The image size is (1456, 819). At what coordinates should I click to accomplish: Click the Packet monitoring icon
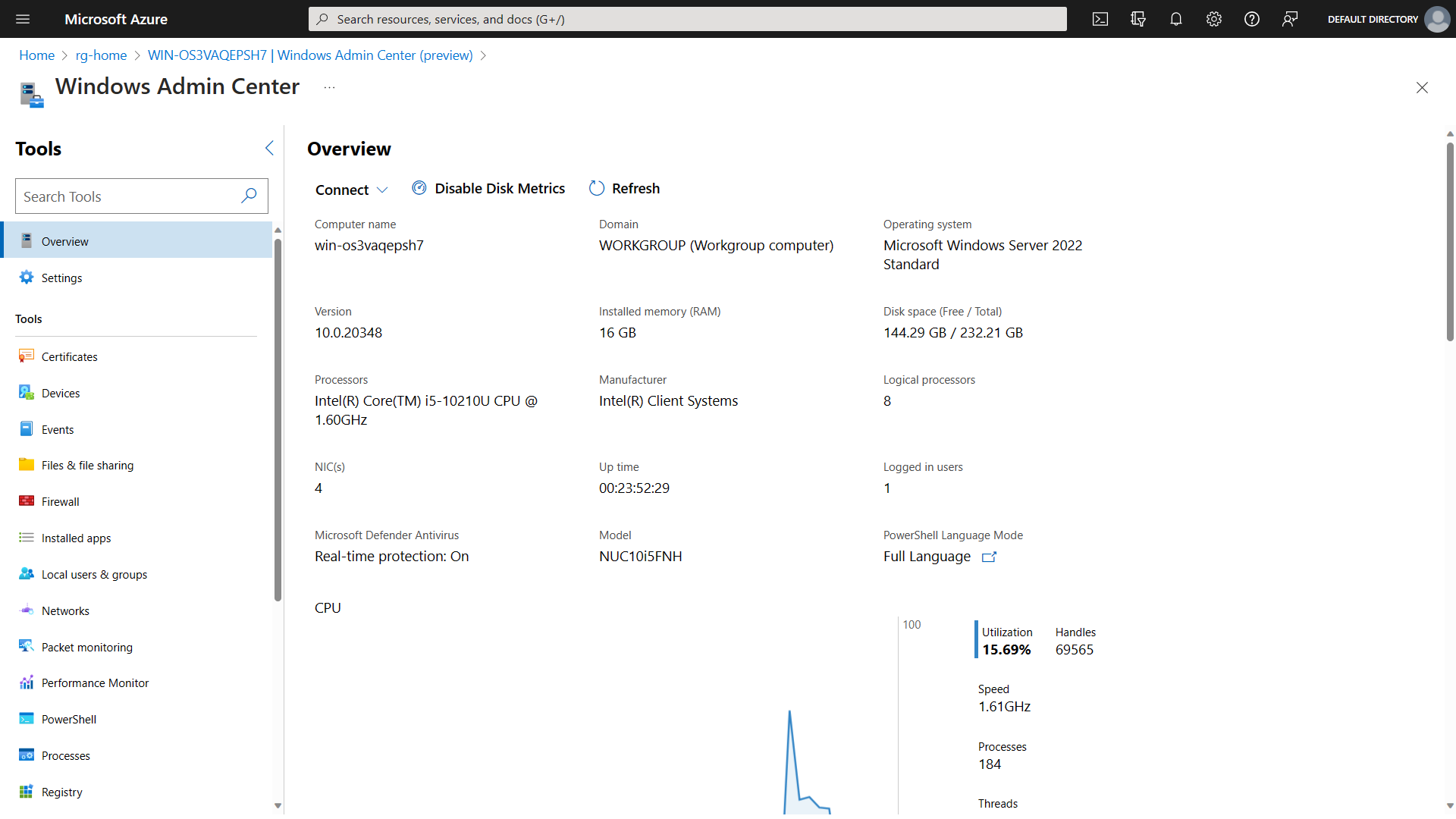tap(27, 647)
